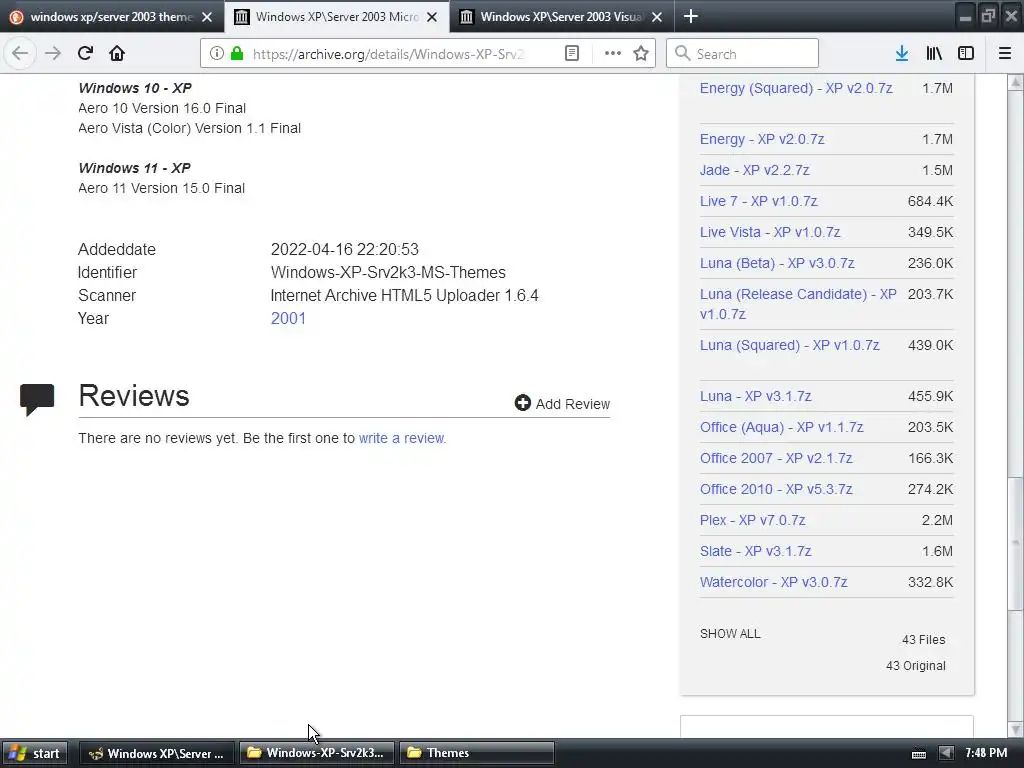Screen dimensions: 1024x768
Task: Select the identifier 'Windows-XP-Srv2k3-MS-Themes' text
Action: (388, 272)
